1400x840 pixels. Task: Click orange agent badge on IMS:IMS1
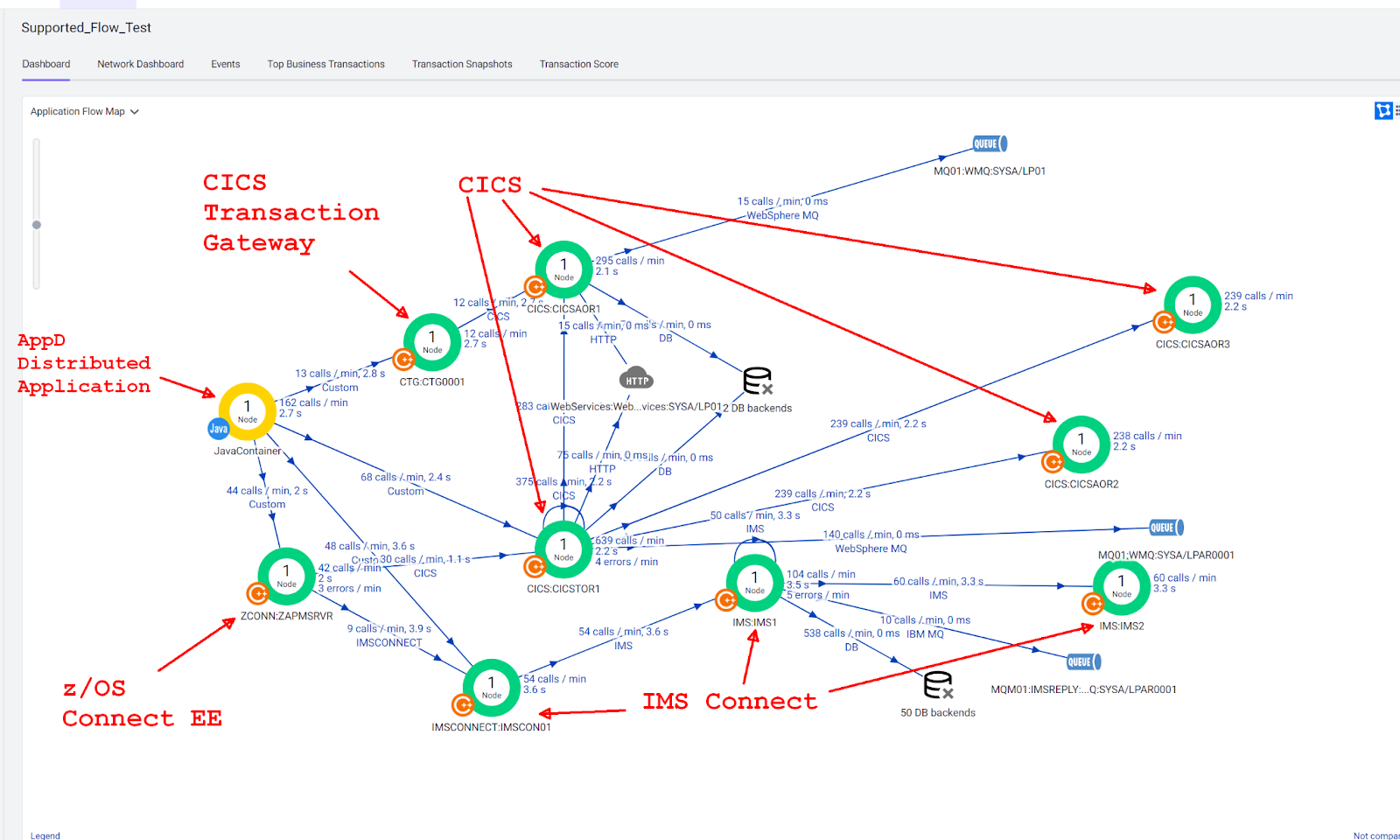(726, 600)
